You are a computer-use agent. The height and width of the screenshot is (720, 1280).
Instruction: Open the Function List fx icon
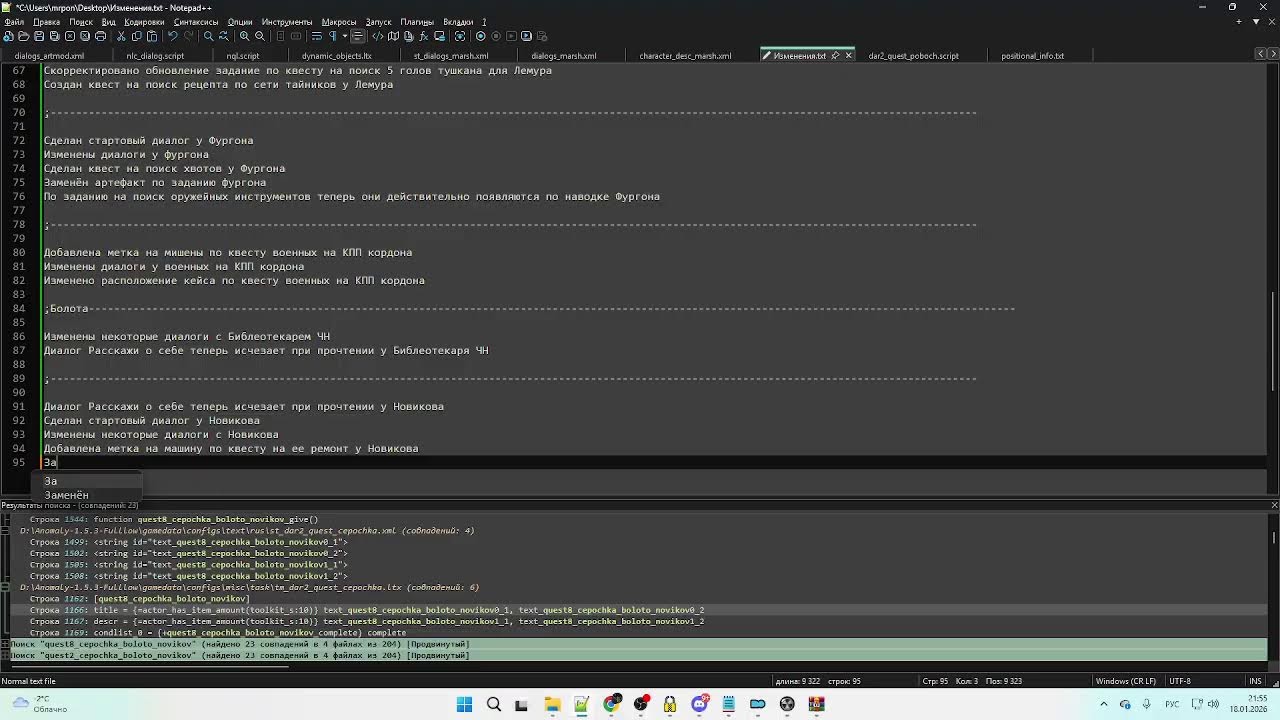coord(424,36)
